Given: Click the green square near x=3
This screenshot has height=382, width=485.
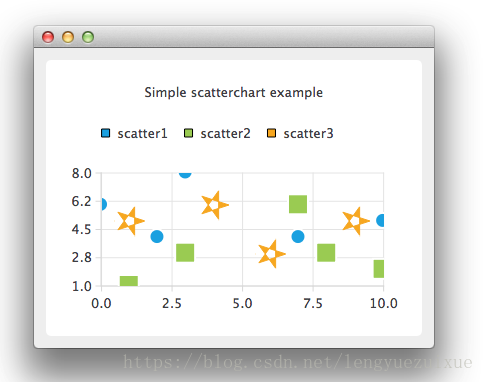Looking at the screenshot, I should [x=185, y=253].
